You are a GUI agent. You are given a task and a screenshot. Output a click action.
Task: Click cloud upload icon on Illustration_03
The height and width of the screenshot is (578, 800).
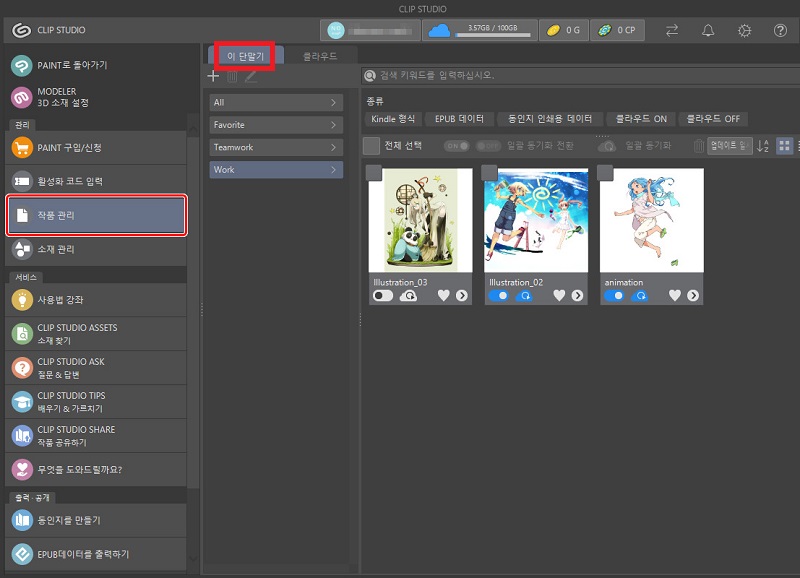point(408,295)
